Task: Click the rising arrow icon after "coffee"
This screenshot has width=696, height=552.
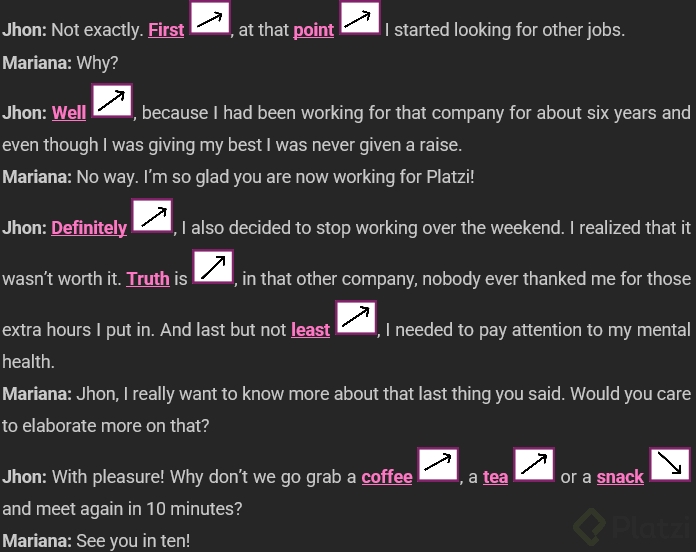Action: (438, 466)
